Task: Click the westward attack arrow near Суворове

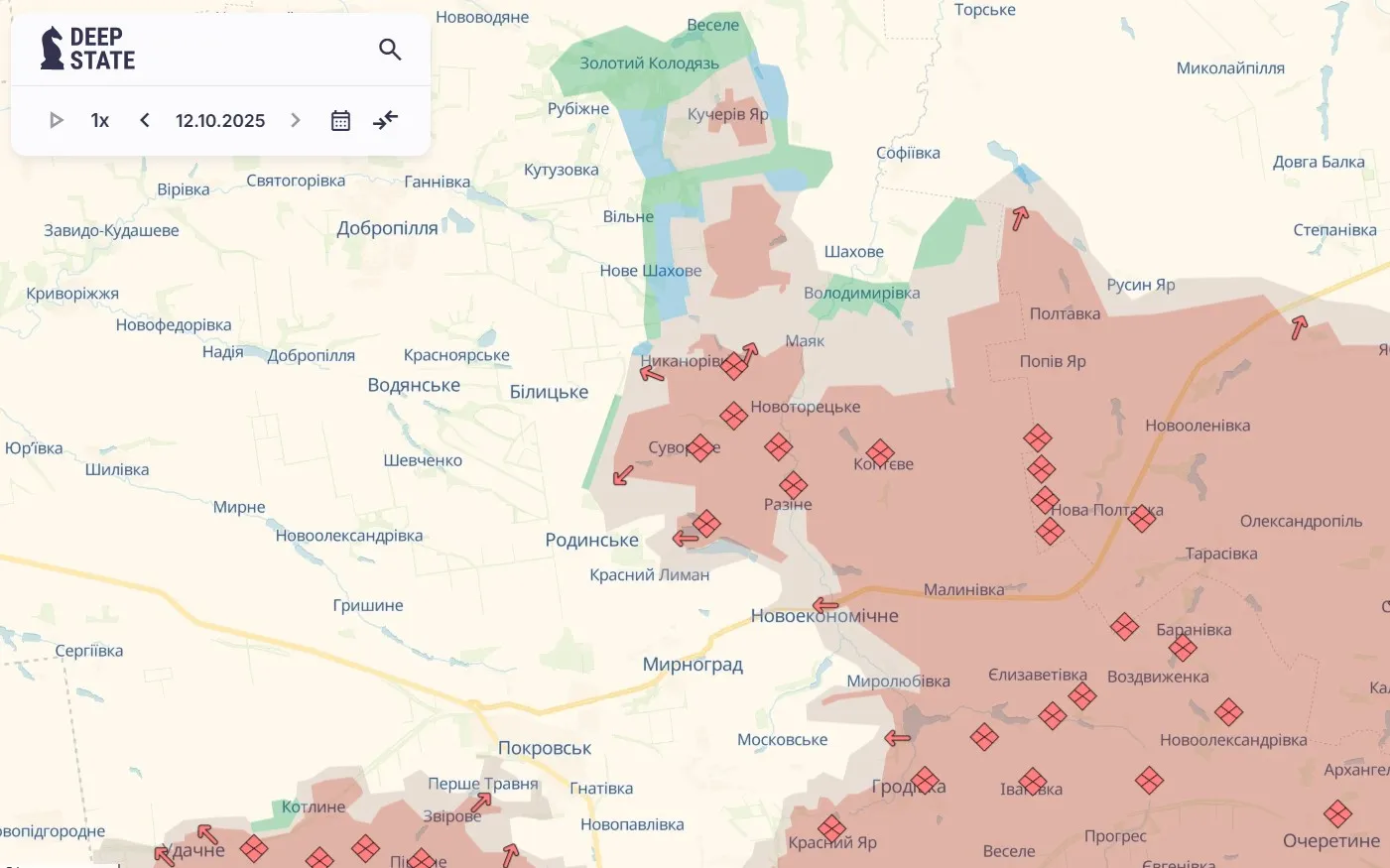Action: (620, 477)
